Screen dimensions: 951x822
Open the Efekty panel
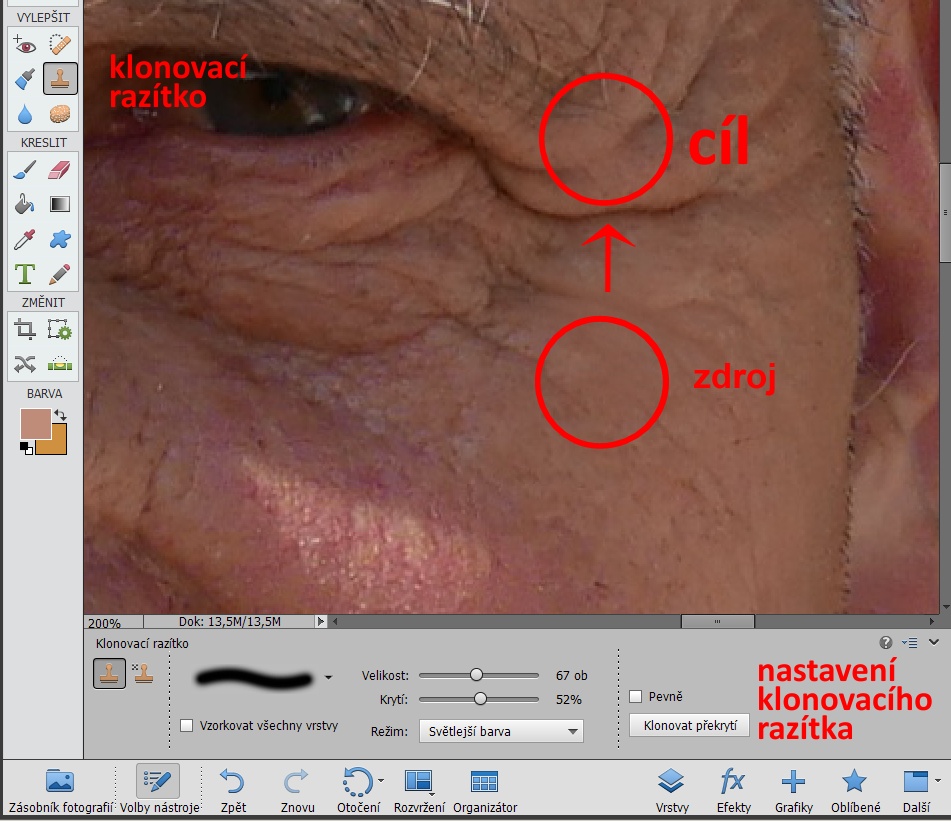tap(733, 790)
